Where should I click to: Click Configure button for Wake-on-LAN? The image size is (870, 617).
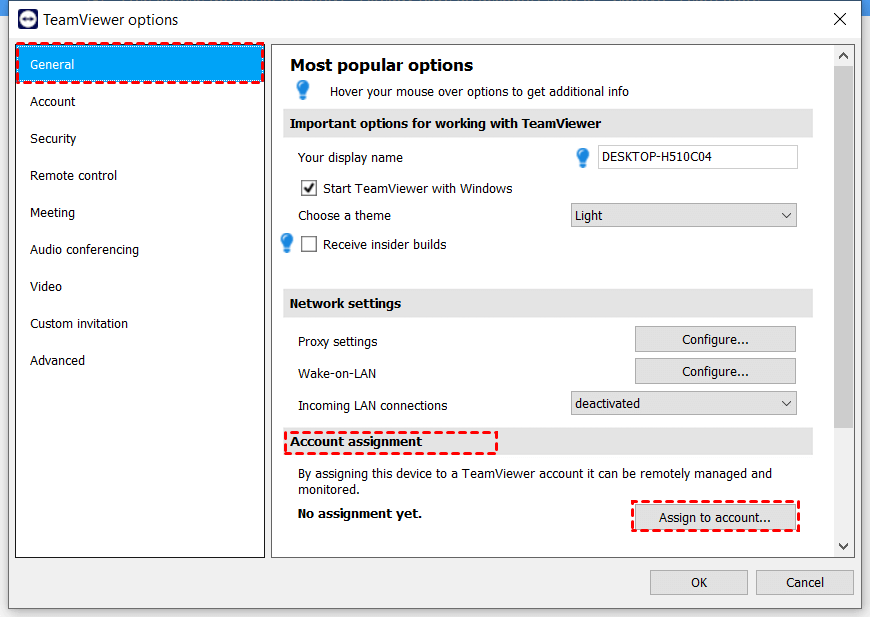coord(715,372)
